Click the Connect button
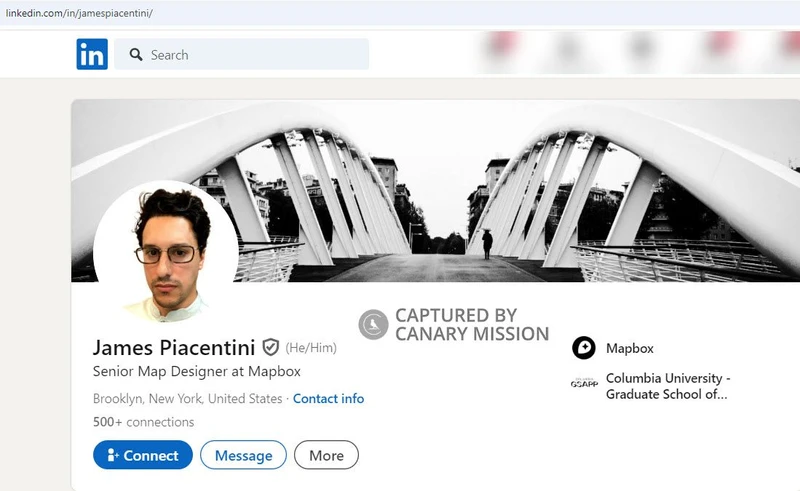Image resolution: width=800 pixels, height=491 pixels. [143, 455]
